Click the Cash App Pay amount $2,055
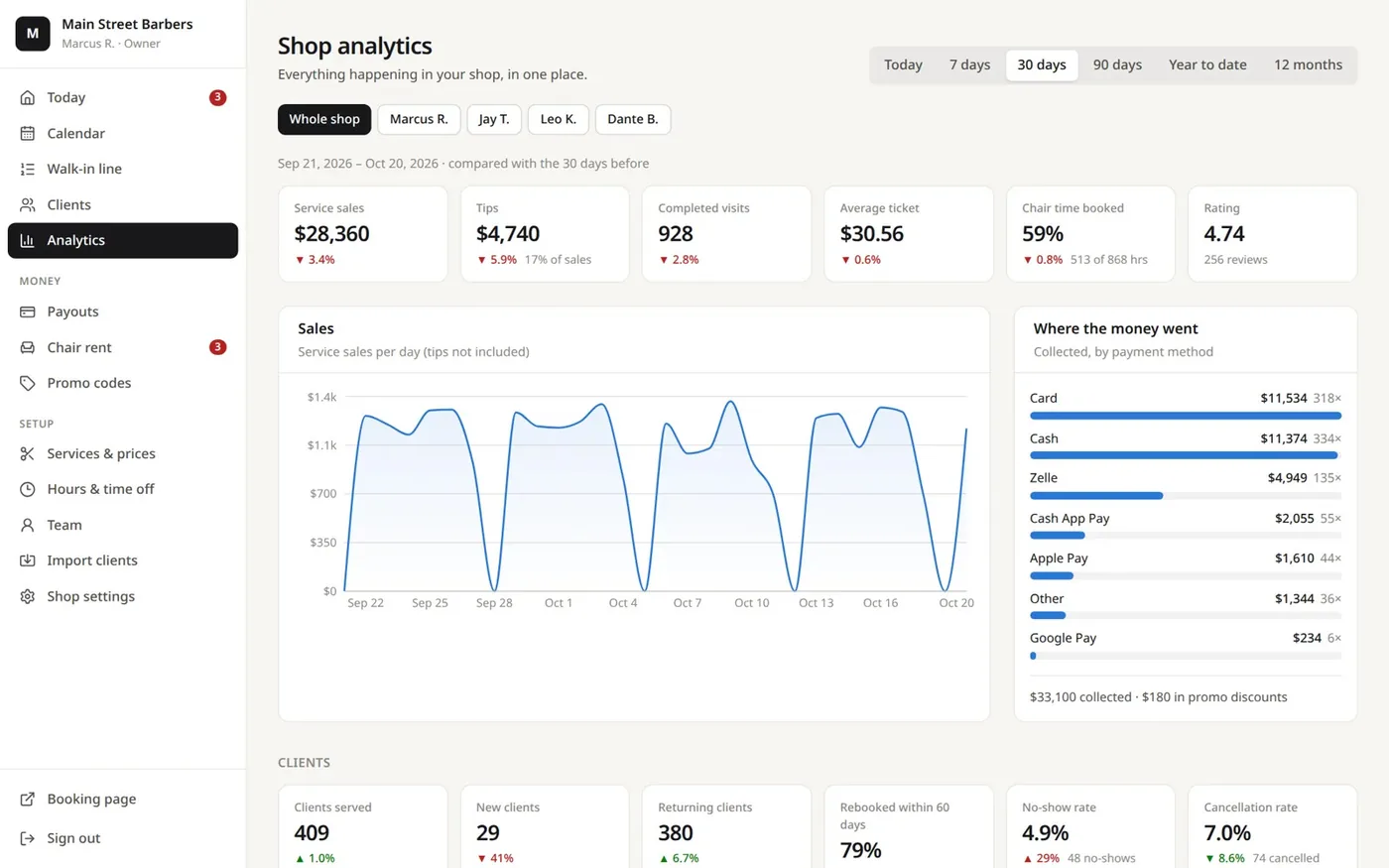This screenshot has height=868, width=1389. (x=1295, y=518)
